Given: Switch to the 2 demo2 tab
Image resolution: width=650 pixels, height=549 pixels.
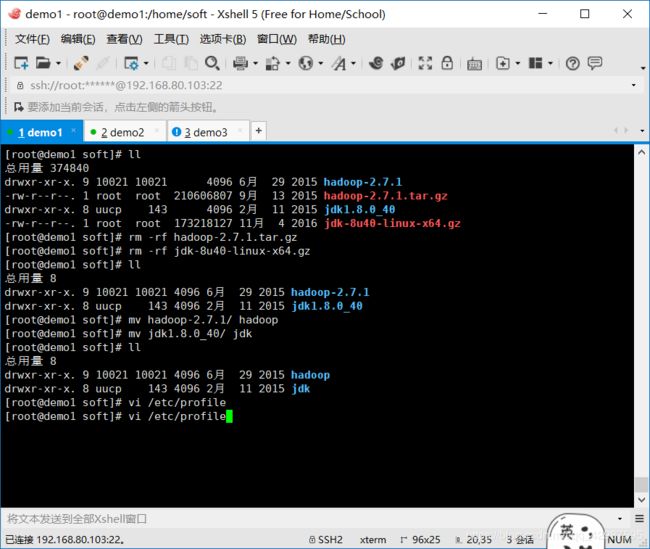Looking at the screenshot, I should point(123,132).
